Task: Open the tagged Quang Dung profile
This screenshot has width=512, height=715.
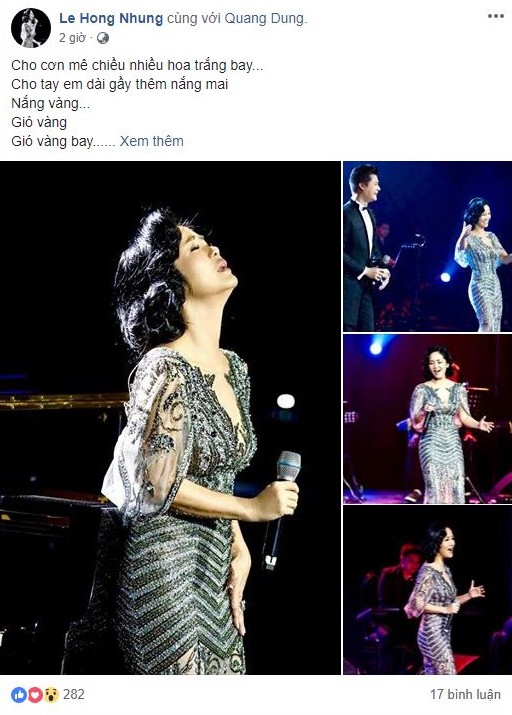Action: (266, 19)
